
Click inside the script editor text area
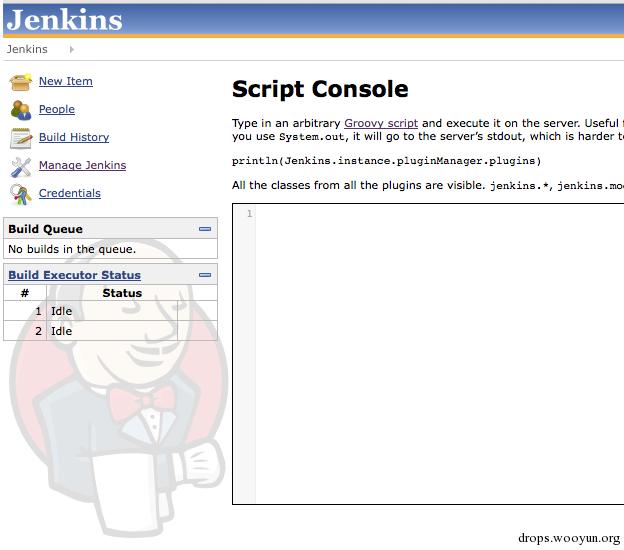tap(439, 354)
